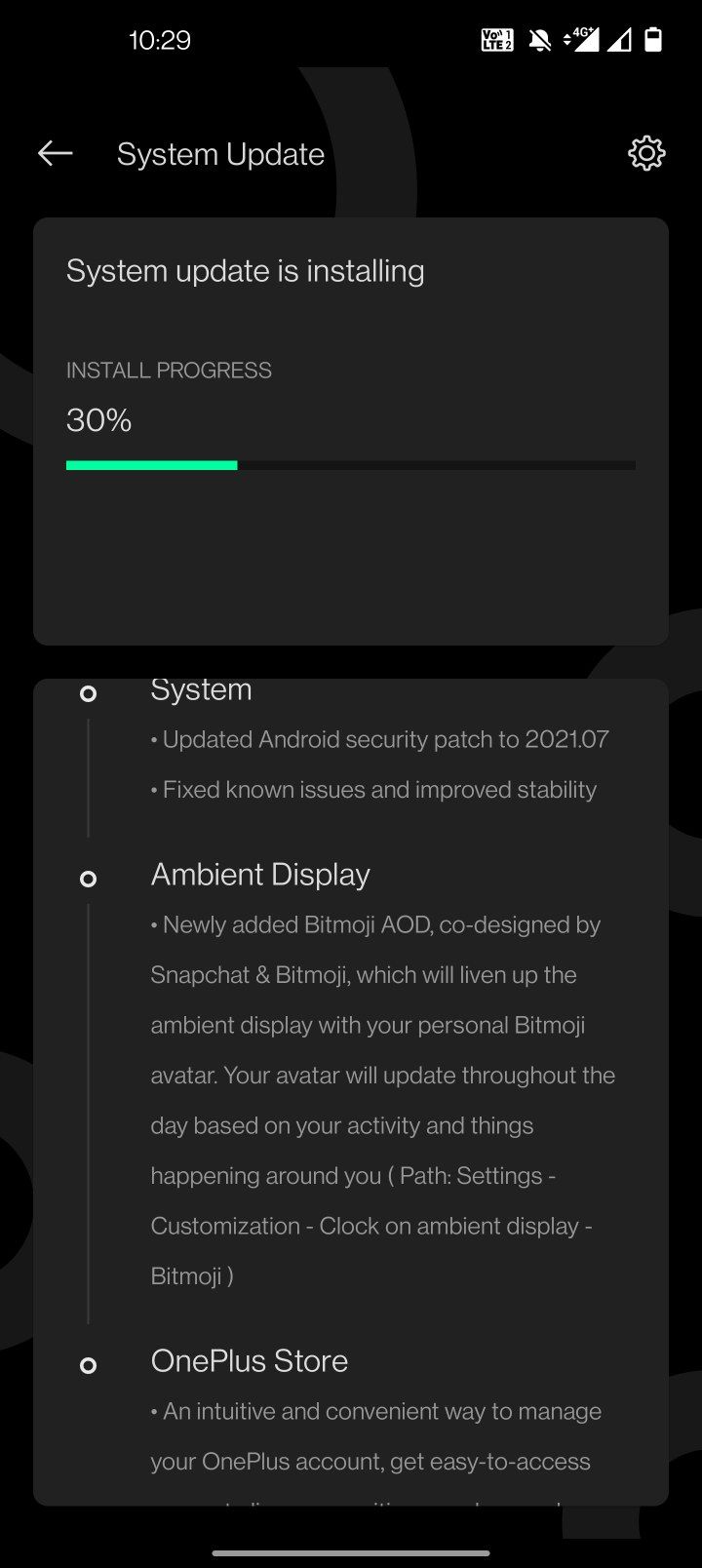Open the settings gear icon
The image size is (702, 1568).
pyautogui.click(x=646, y=153)
